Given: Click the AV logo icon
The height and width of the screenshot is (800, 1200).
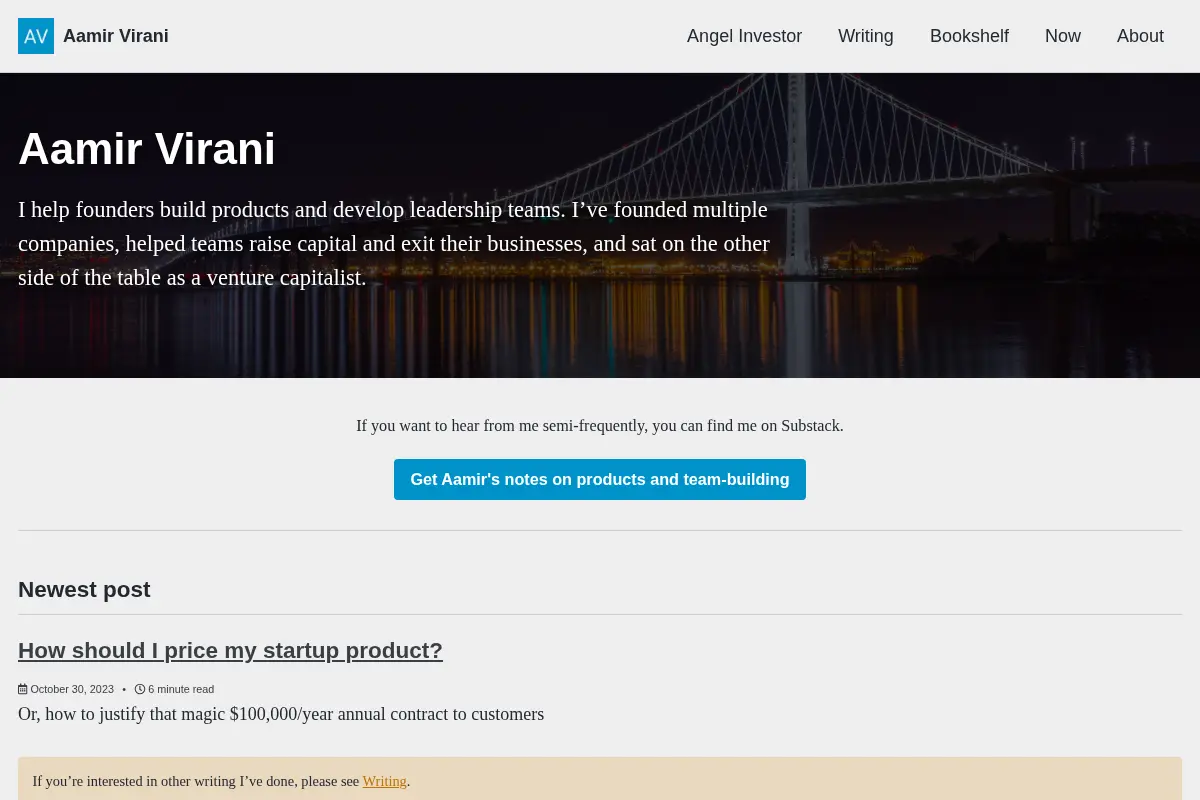Looking at the screenshot, I should (x=36, y=36).
